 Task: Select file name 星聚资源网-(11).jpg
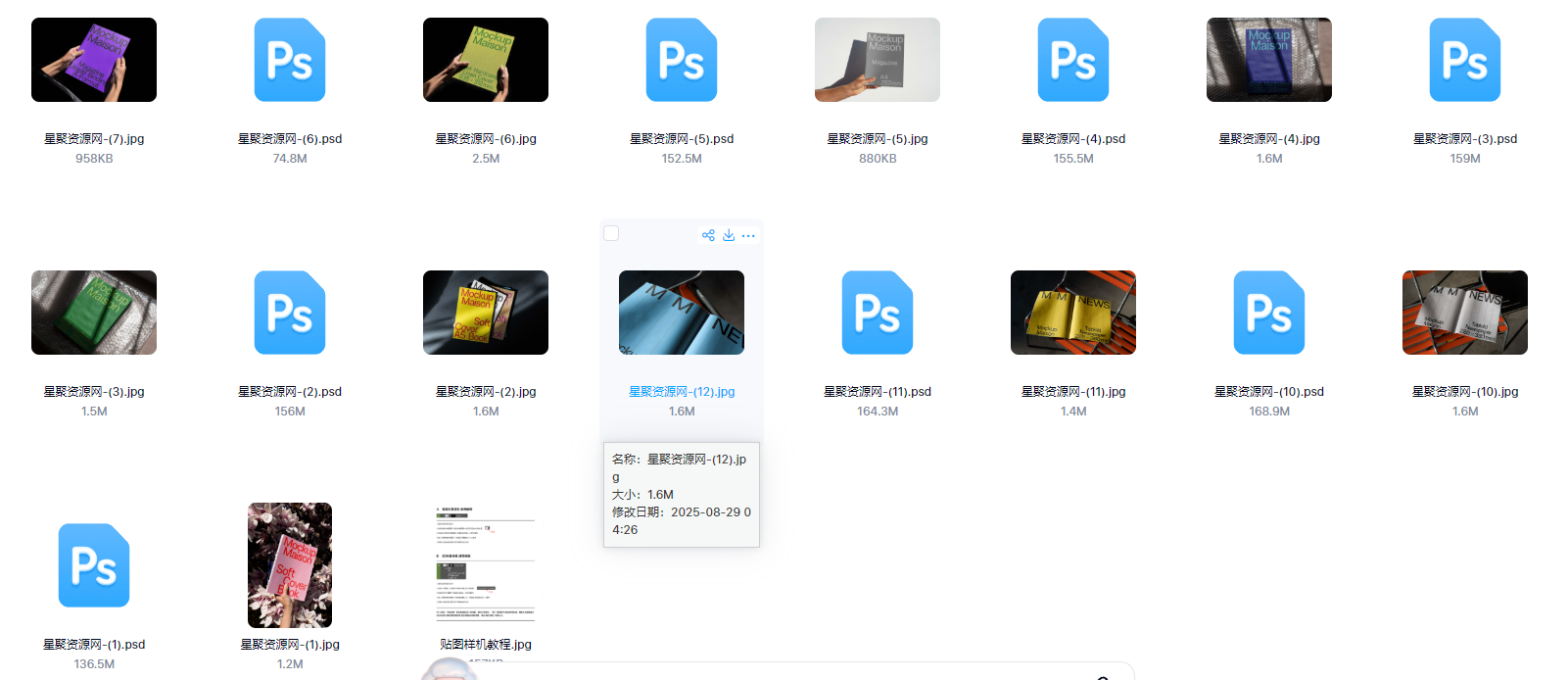(x=1073, y=392)
